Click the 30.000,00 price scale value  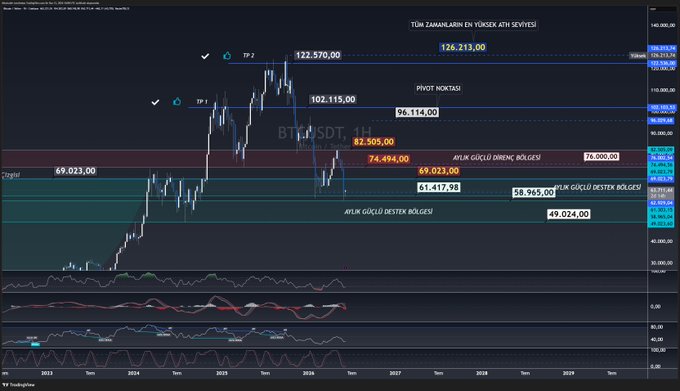662,263
